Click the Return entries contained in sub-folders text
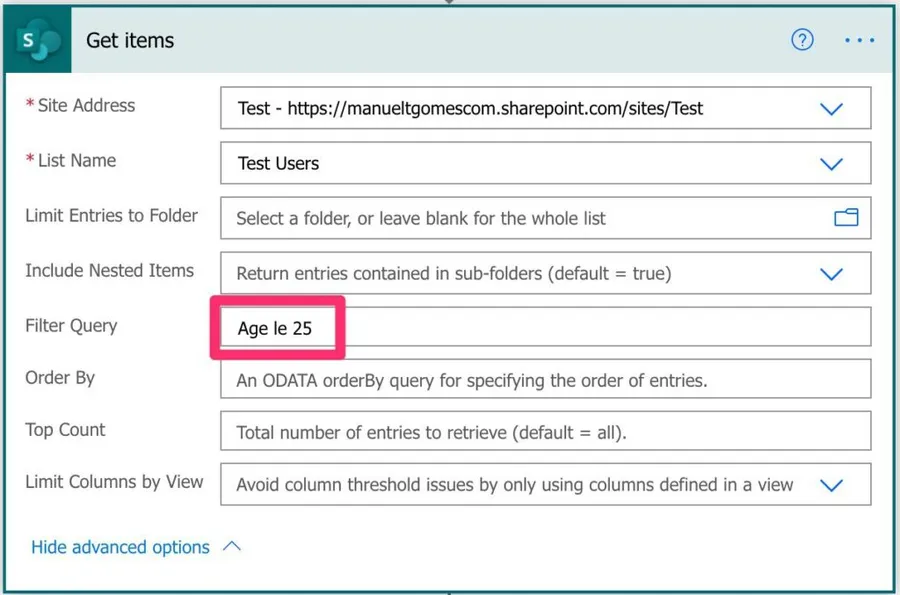 coord(453,273)
